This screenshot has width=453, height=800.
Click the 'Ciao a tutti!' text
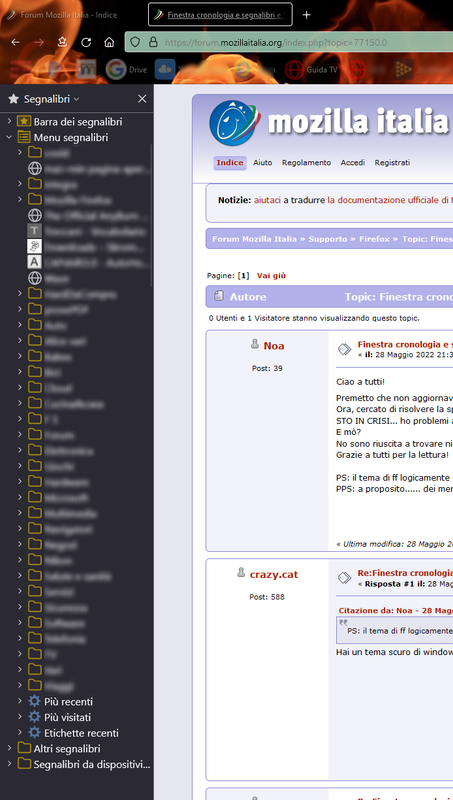361,382
